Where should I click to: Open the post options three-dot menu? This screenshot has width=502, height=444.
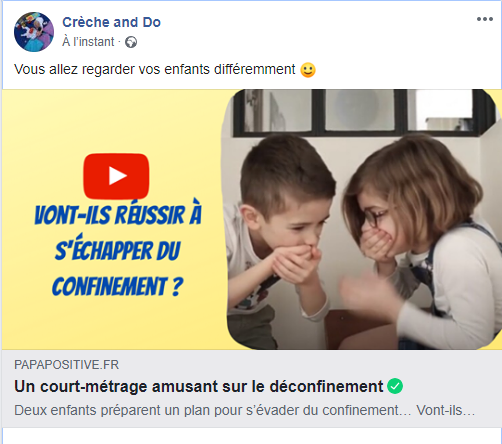485,19
